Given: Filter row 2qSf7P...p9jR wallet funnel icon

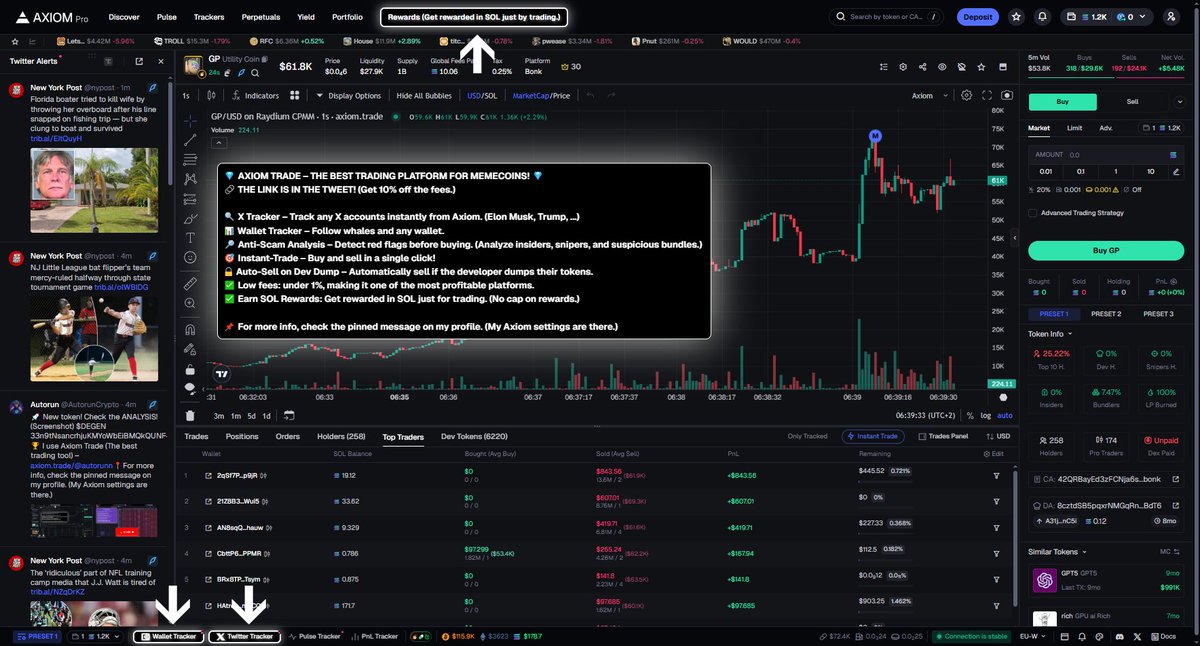Looking at the screenshot, I should point(996,475).
